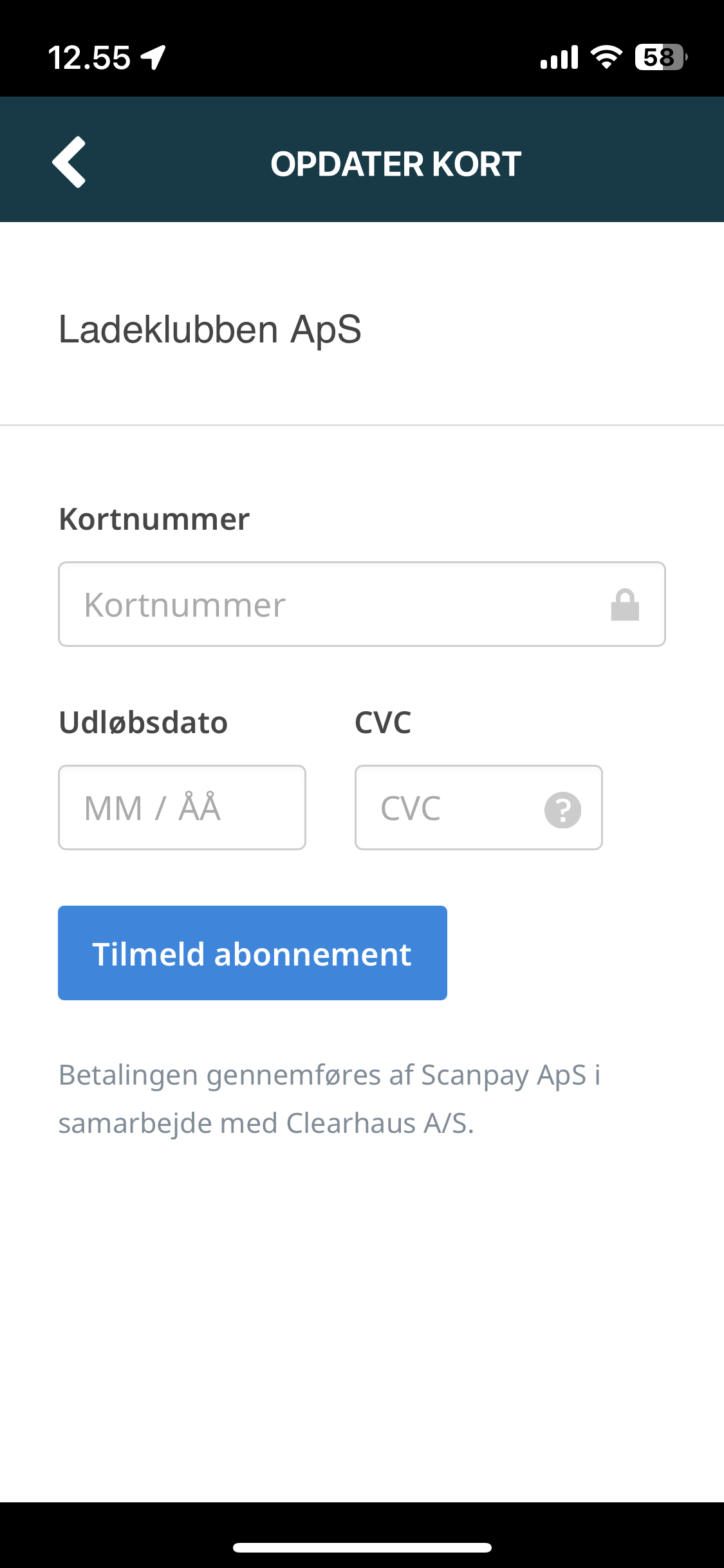
Task: Tap the OPDATER KORT header title
Action: [396, 164]
